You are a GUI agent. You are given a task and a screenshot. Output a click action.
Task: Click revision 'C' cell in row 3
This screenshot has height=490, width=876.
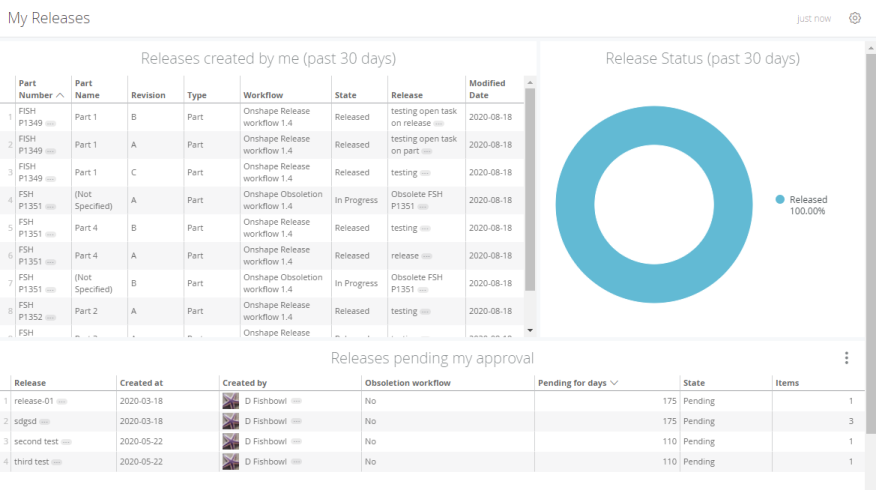coord(134,172)
